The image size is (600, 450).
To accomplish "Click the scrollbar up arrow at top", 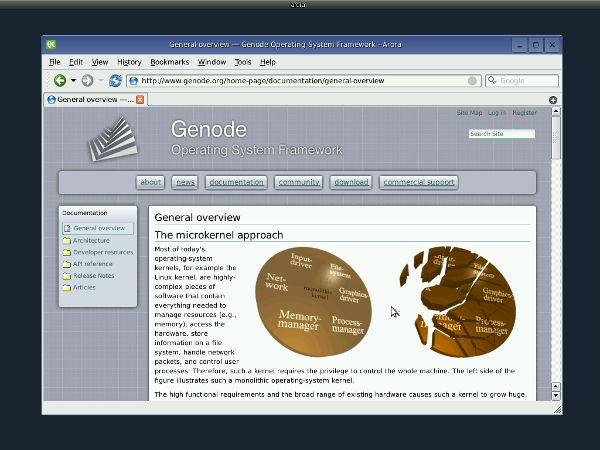I will (x=556, y=111).
